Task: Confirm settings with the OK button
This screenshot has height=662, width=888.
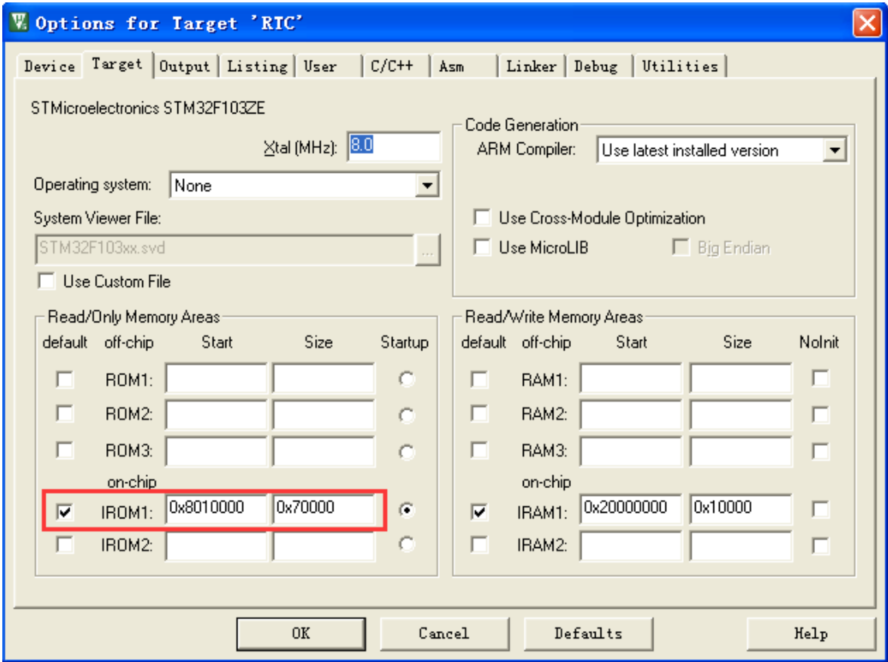Action: [301, 633]
